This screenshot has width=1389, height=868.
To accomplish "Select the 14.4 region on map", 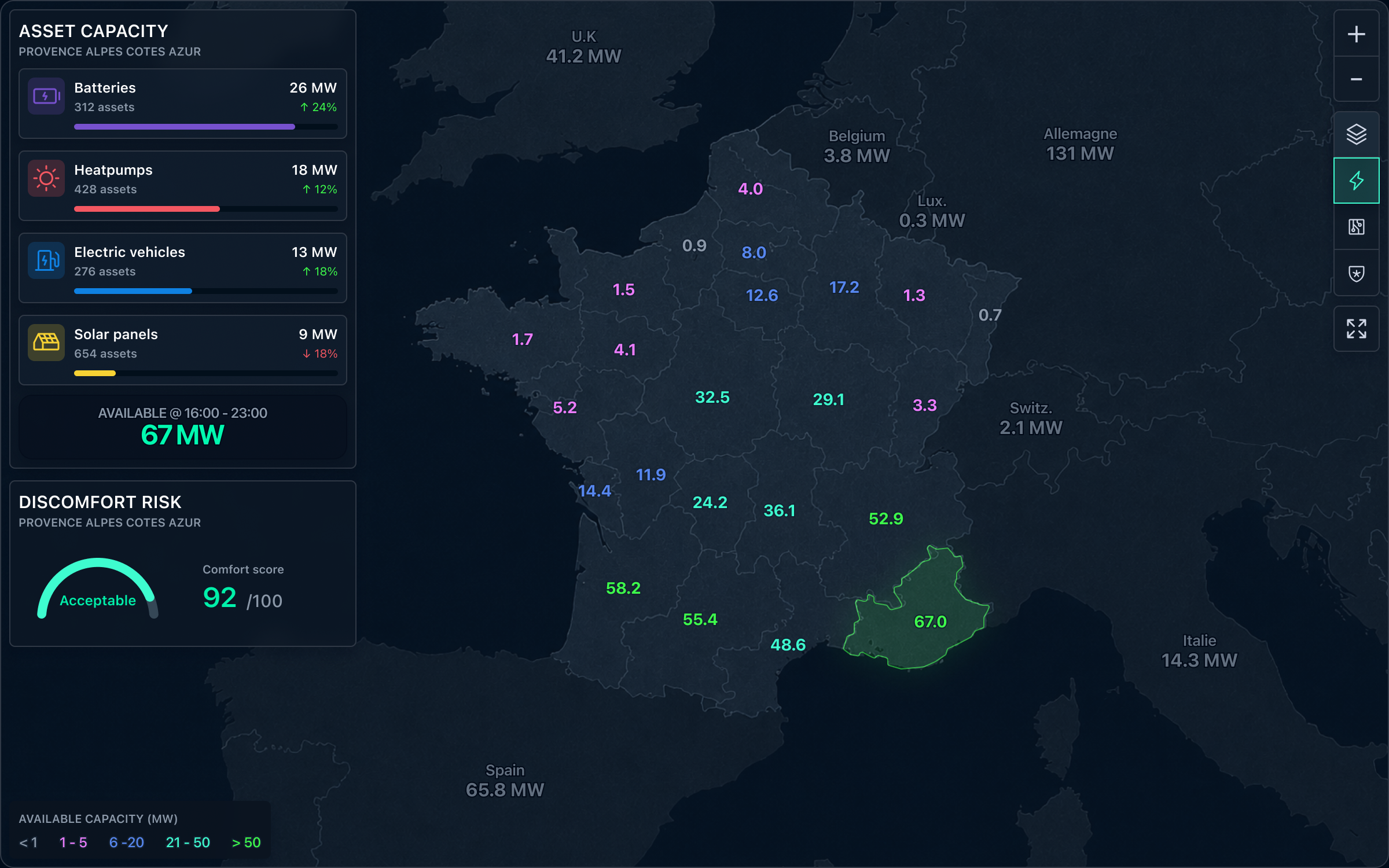I will tap(594, 491).
